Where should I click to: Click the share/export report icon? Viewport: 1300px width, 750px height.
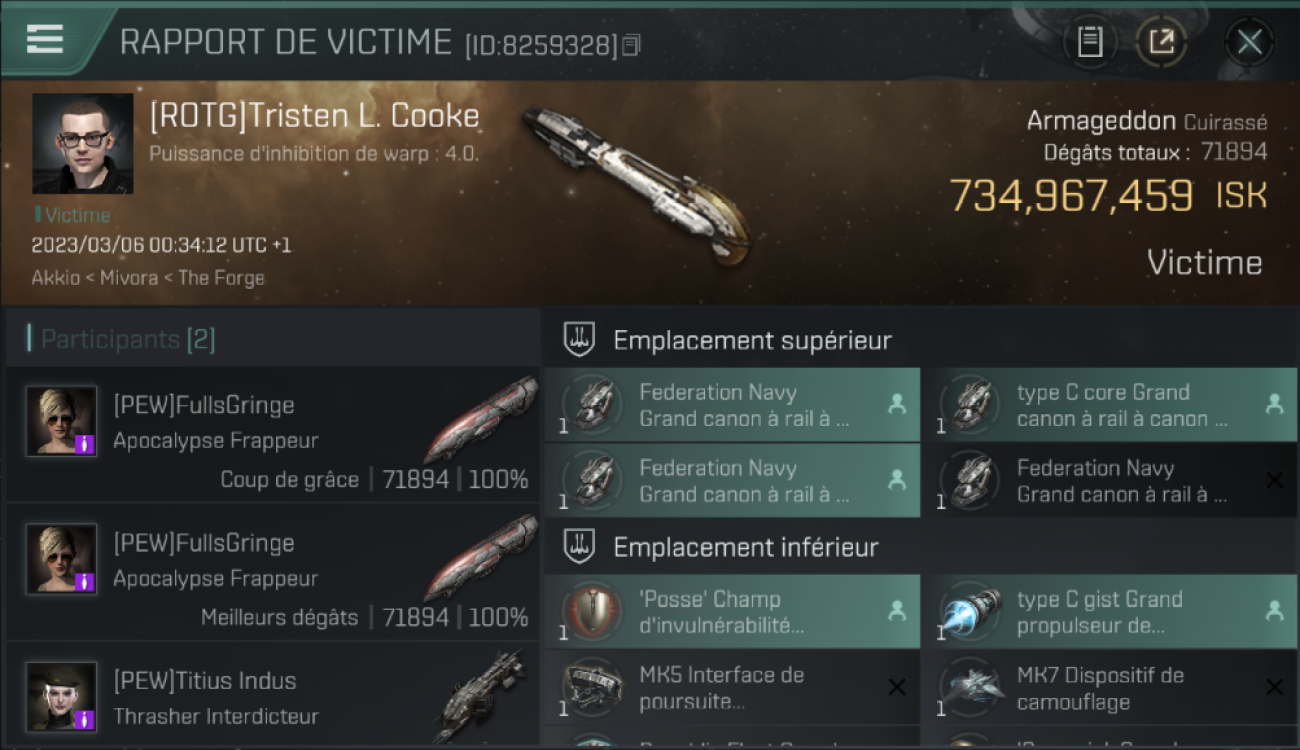[x=1161, y=42]
